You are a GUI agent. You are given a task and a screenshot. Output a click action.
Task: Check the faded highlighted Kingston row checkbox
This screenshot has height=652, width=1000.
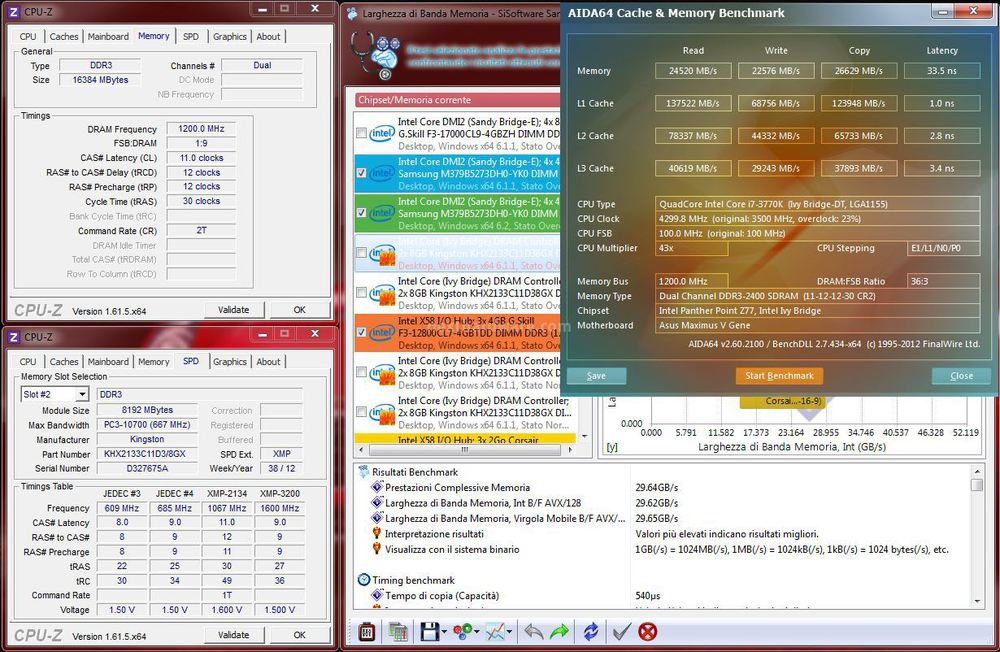click(362, 253)
